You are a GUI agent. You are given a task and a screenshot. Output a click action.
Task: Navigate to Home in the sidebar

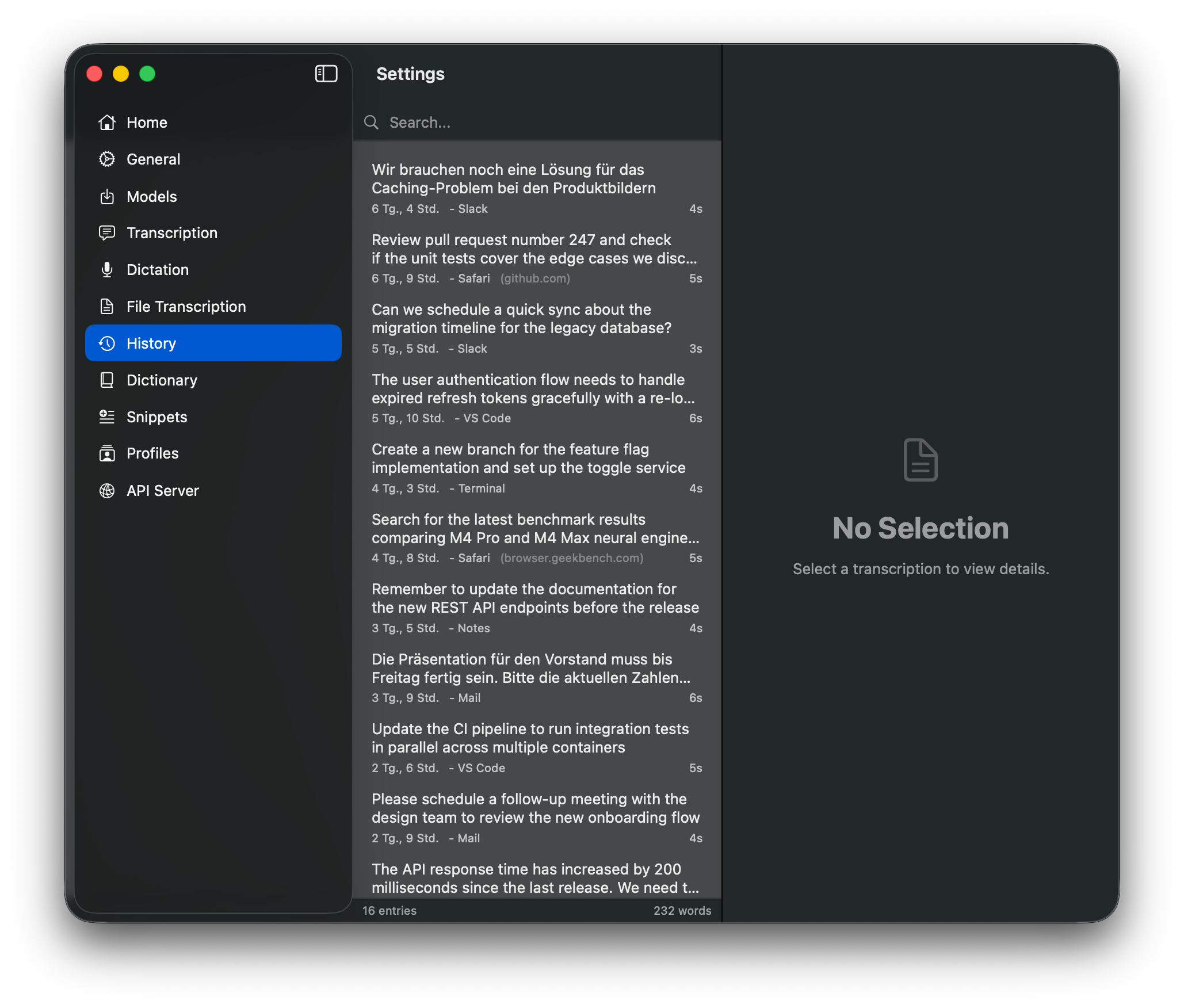tap(147, 122)
